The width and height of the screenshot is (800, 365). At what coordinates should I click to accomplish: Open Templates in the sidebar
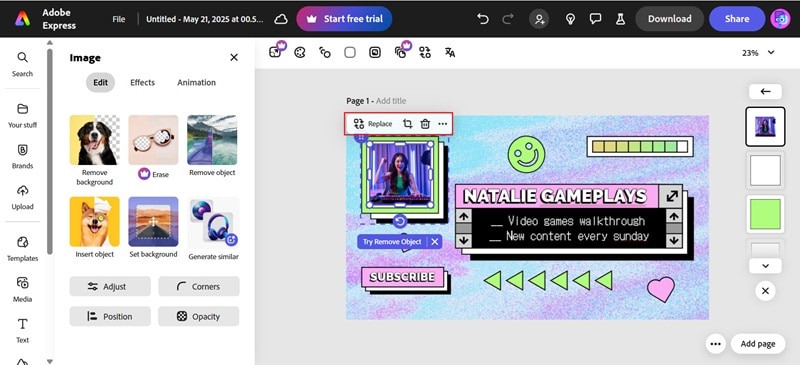point(22,249)
